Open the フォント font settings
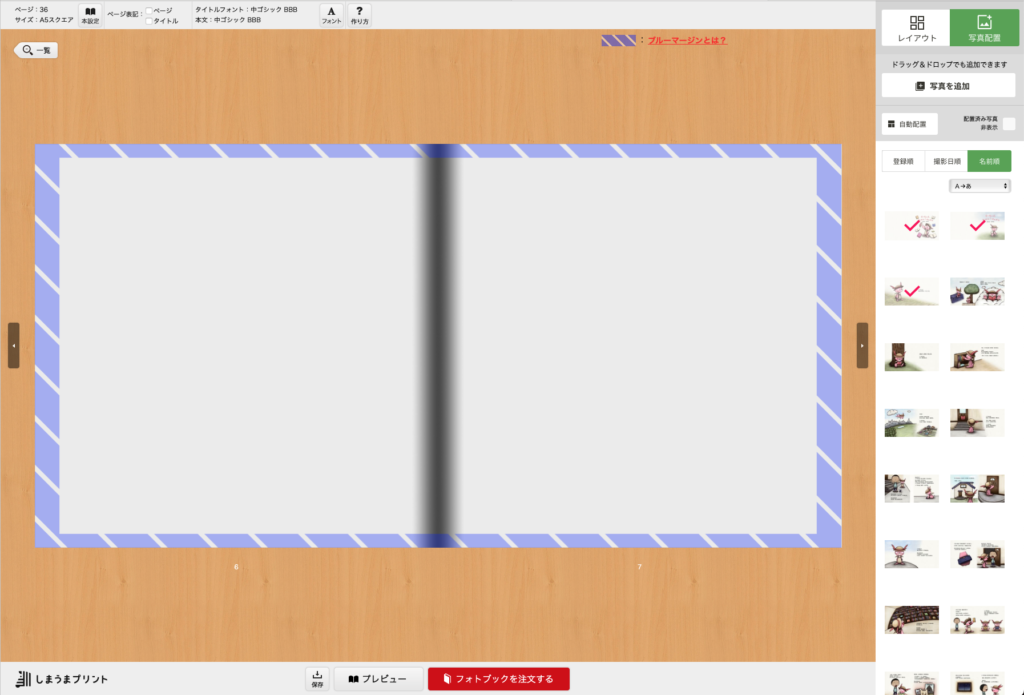The height and width of the screenshot is (695, 1024). coord(331,14)
